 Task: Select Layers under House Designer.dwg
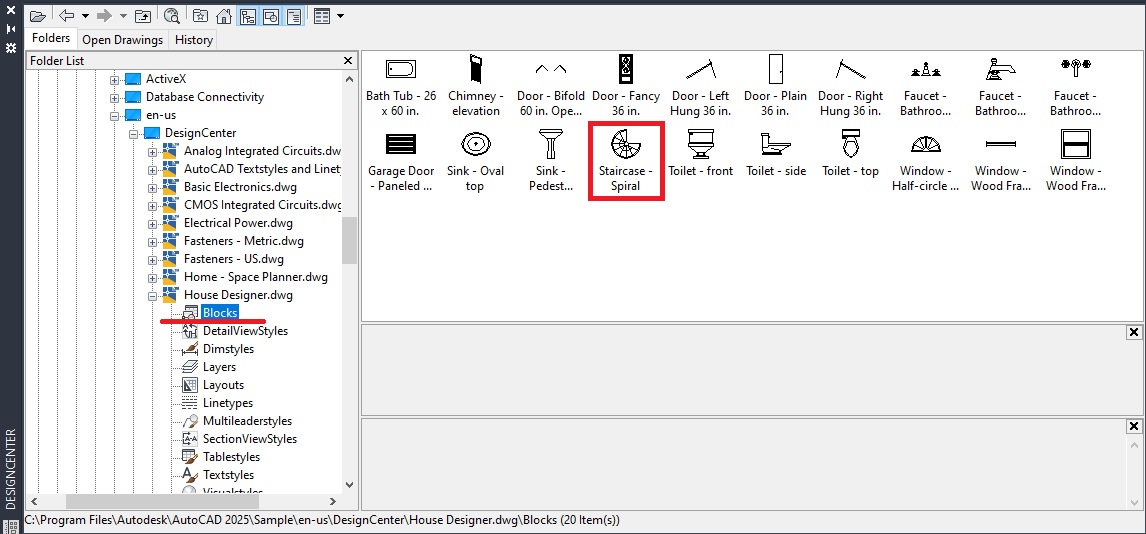(x=219, y=367)
